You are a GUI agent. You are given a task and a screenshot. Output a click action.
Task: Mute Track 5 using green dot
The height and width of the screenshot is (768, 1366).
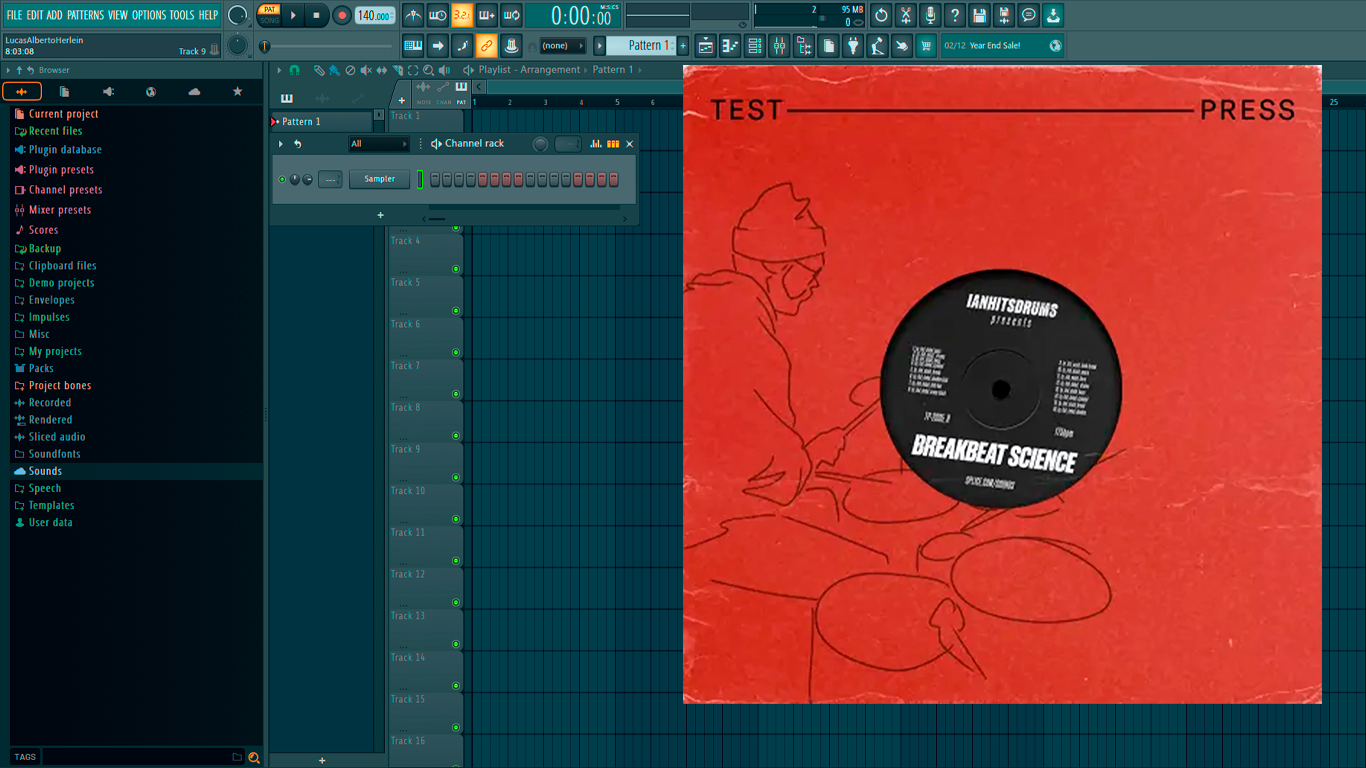(x=456, y=310)
